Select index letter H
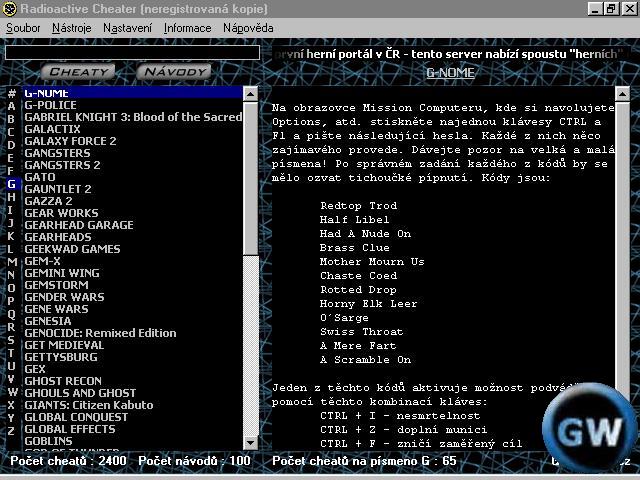Screen dimensions: 640x480 pos(11,197)
